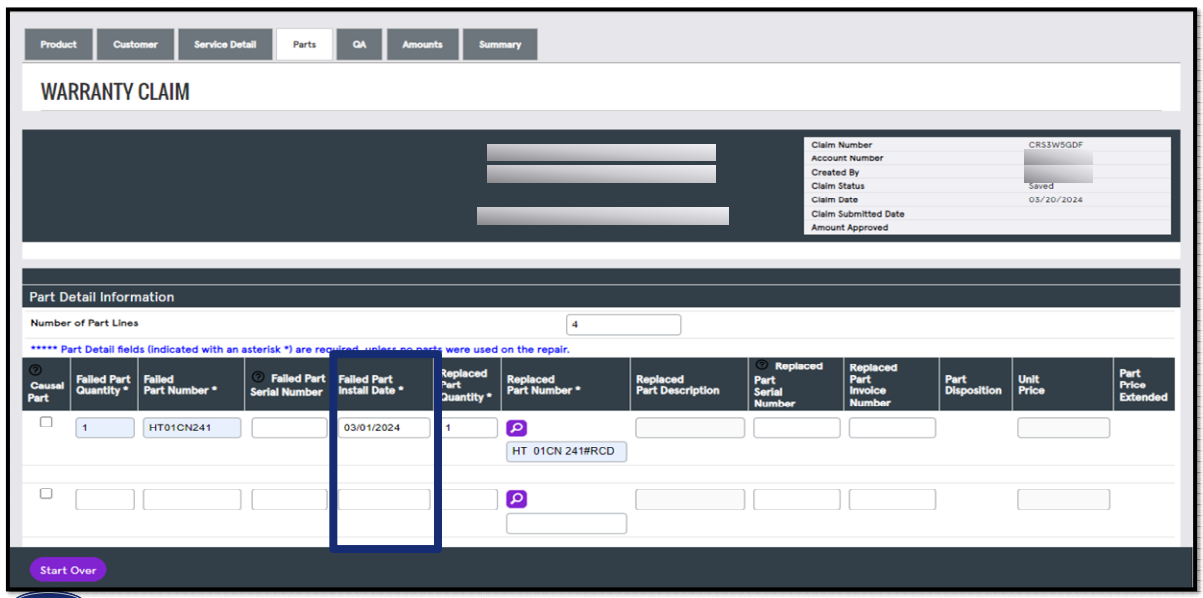The image size is (1203, 598).
Task: View the claim Summary tab
Action: coord(500,44)
